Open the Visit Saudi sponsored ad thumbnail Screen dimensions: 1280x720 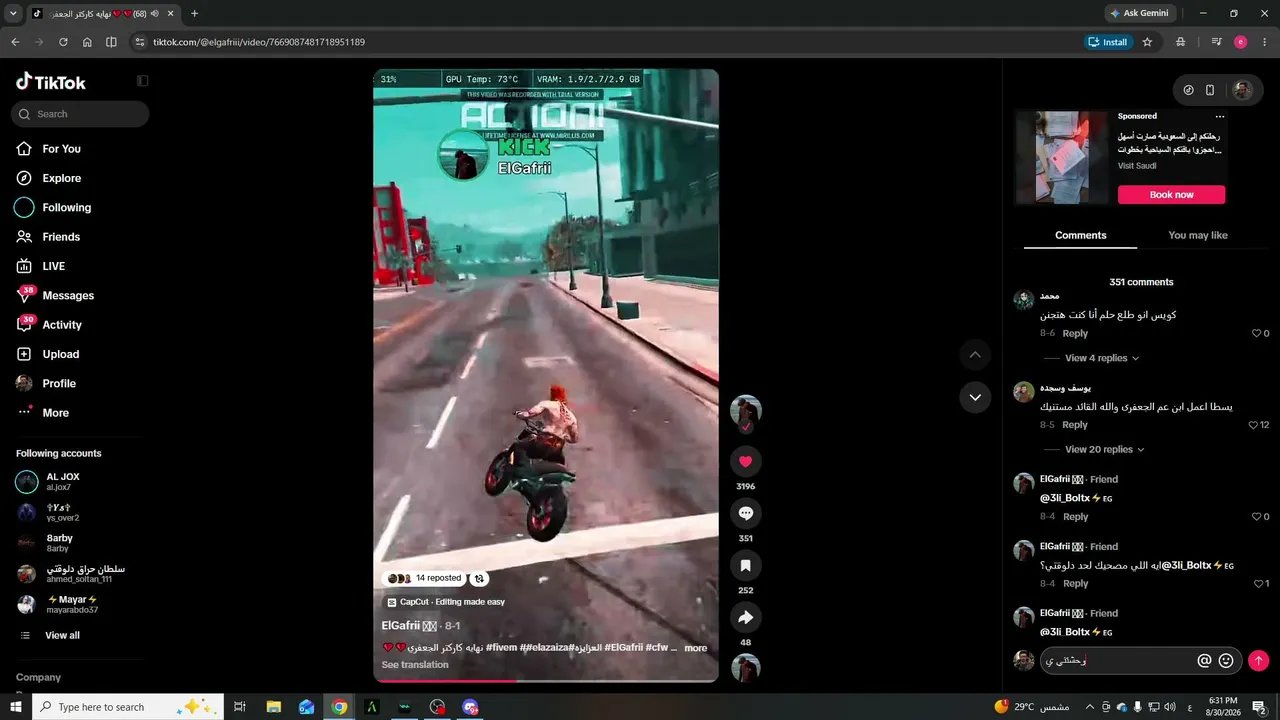click(1062, 158)
